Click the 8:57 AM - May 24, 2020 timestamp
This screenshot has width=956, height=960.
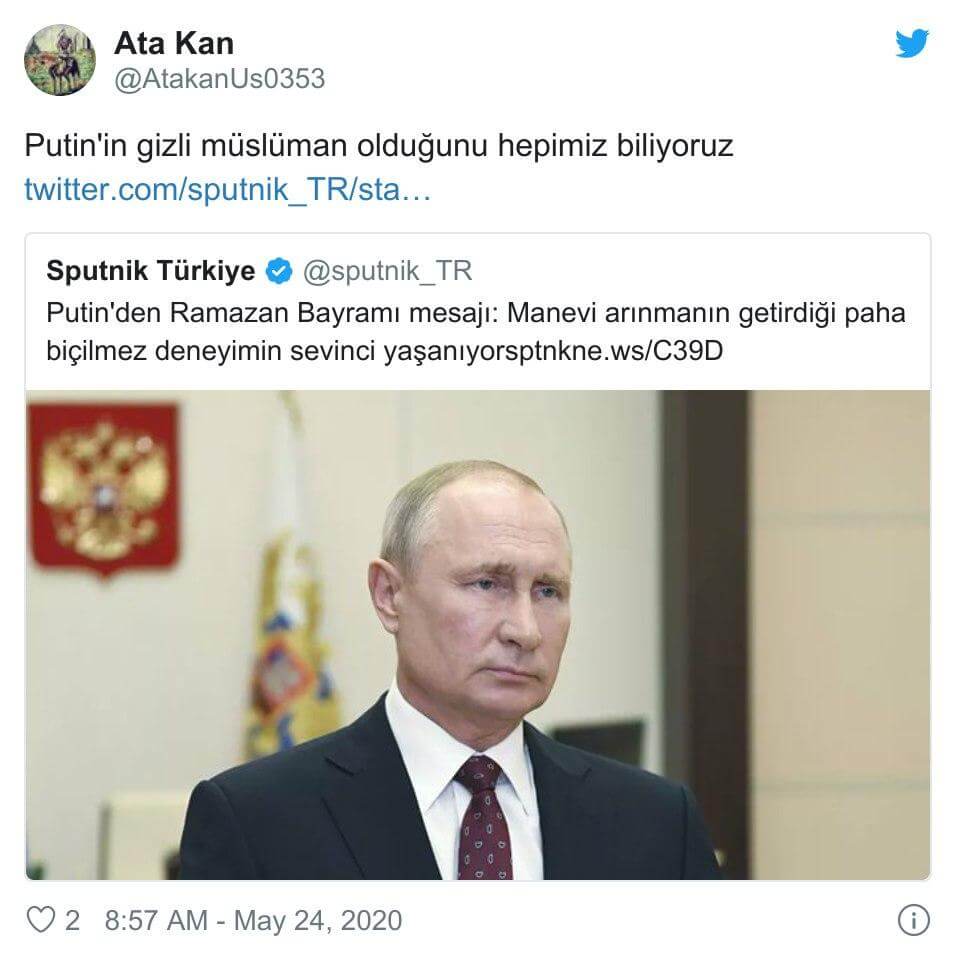pos(254,920)
